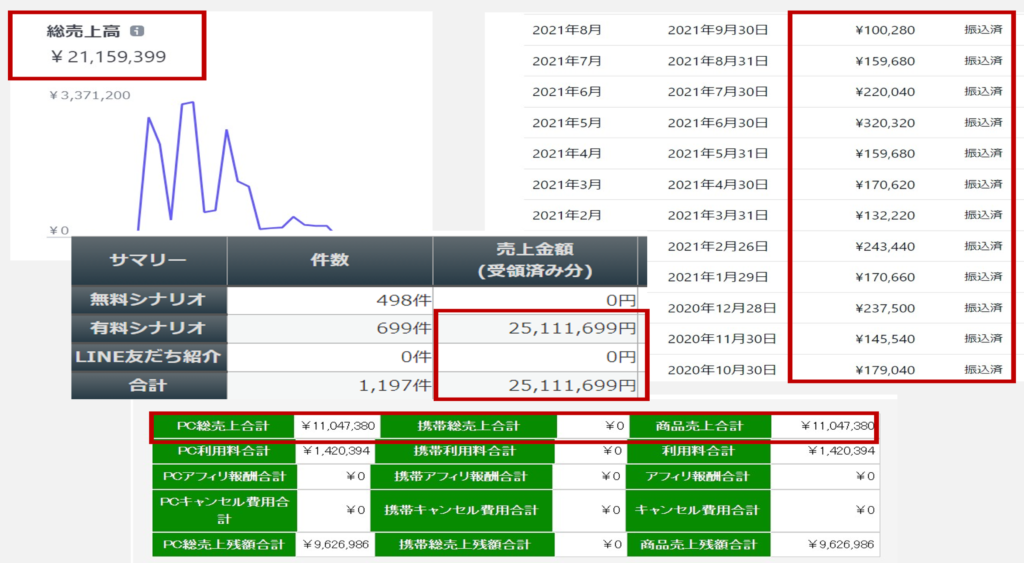Click 振込済 status for 2020年10月30日 row

(982, 370)
